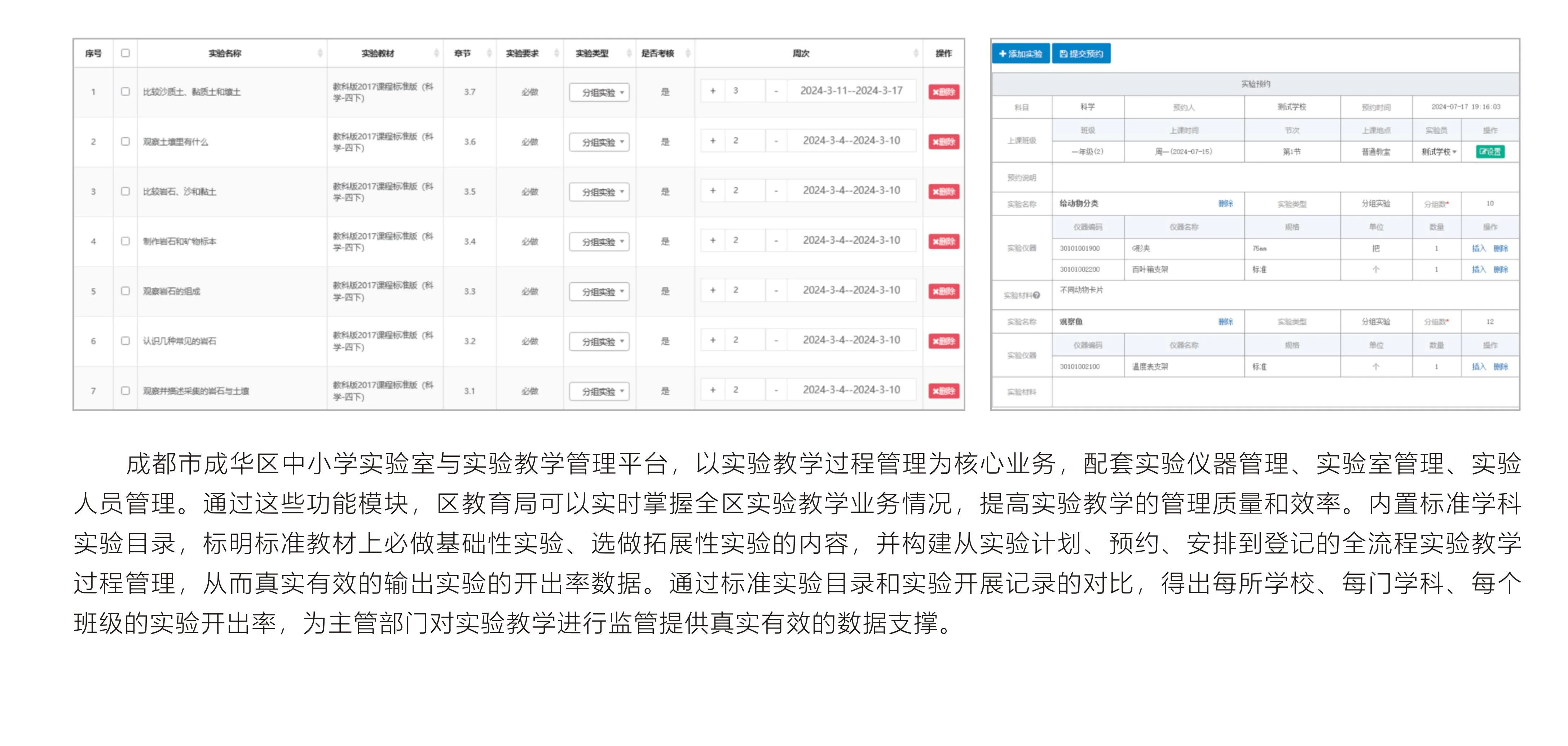Click the red delete button in row 1
This screenshot has height=746, width=1568.
943,92
